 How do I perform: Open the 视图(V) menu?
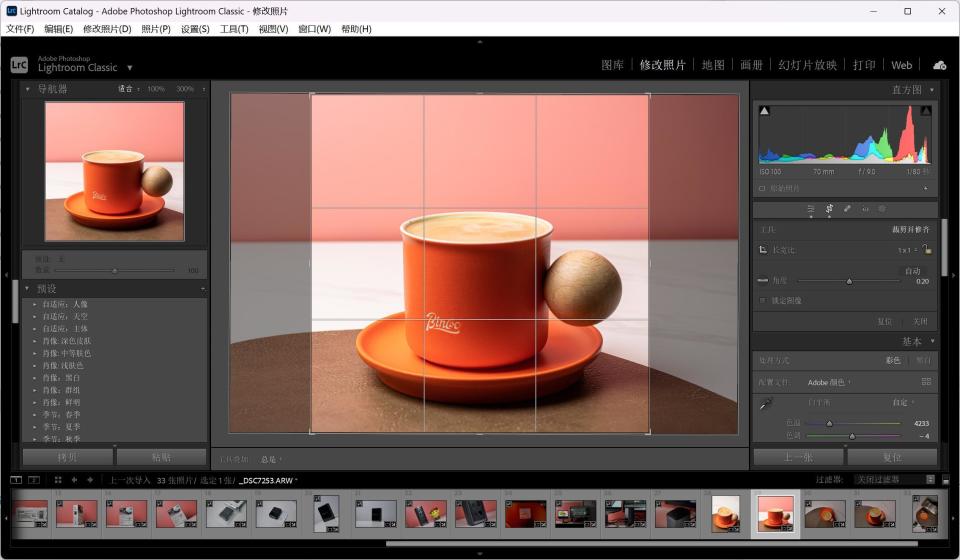[x=273, y=29]
